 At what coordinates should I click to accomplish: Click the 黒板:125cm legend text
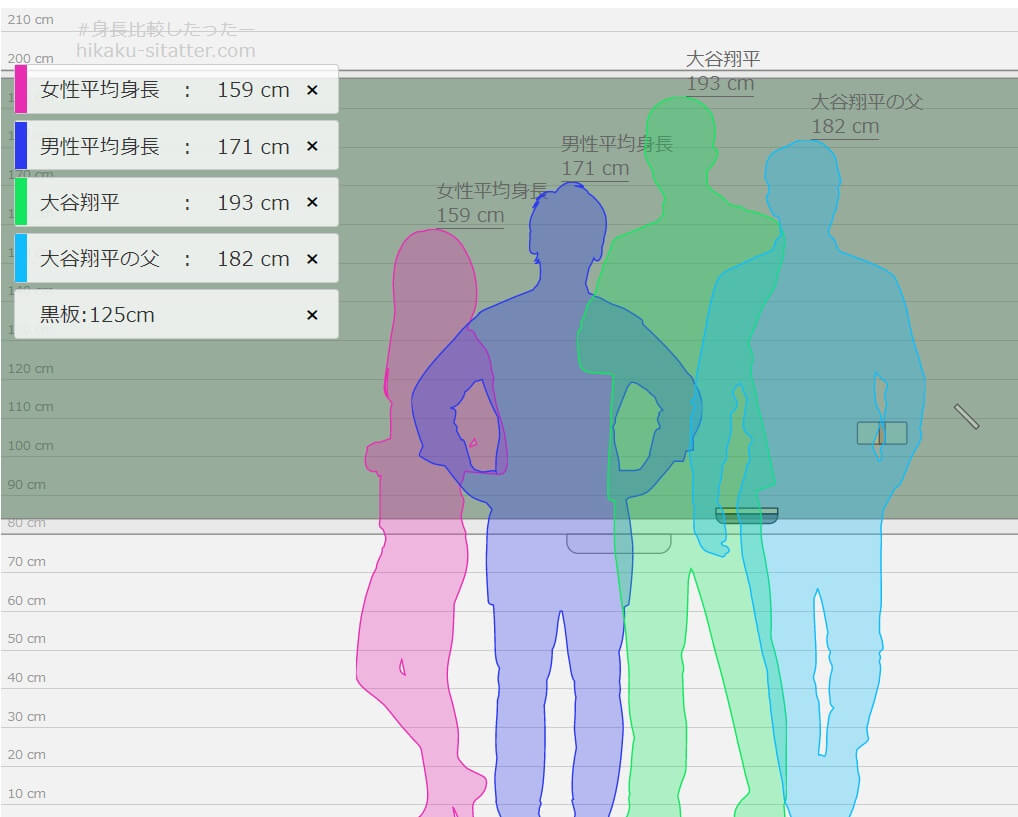coord(97,315)
